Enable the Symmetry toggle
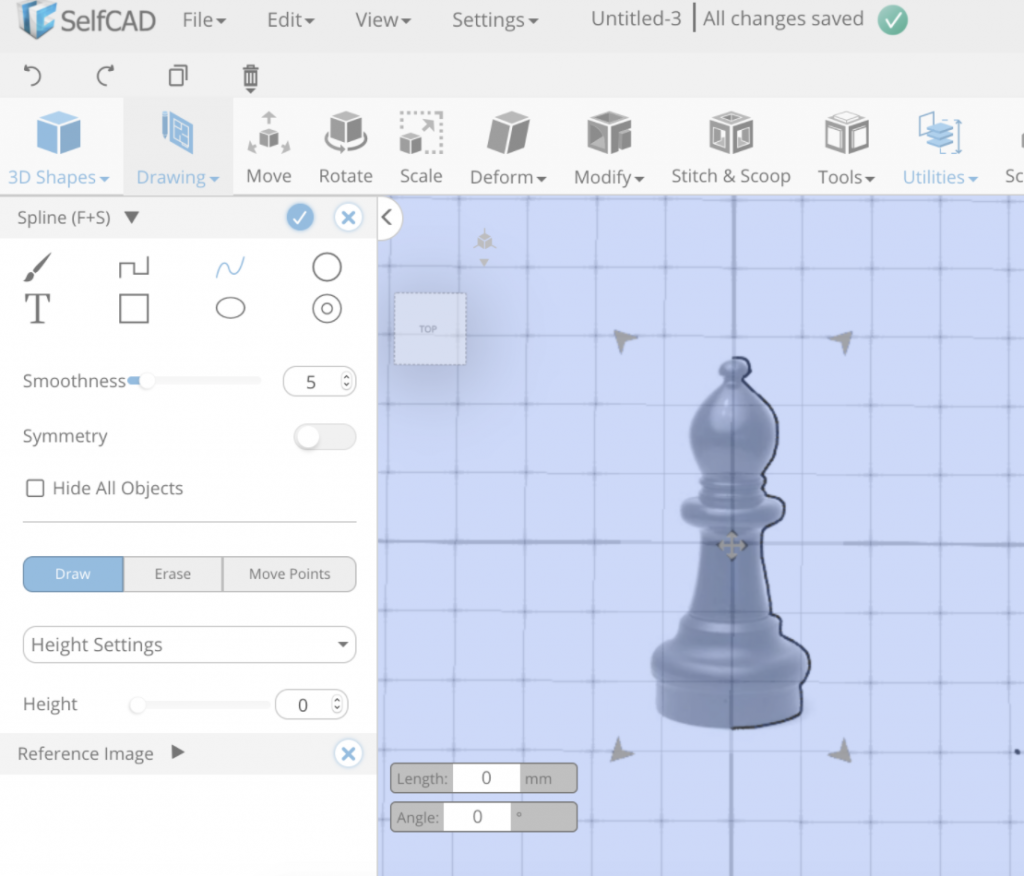The width and height of the screenshot is (1024, 876). (x=324, y=437)
